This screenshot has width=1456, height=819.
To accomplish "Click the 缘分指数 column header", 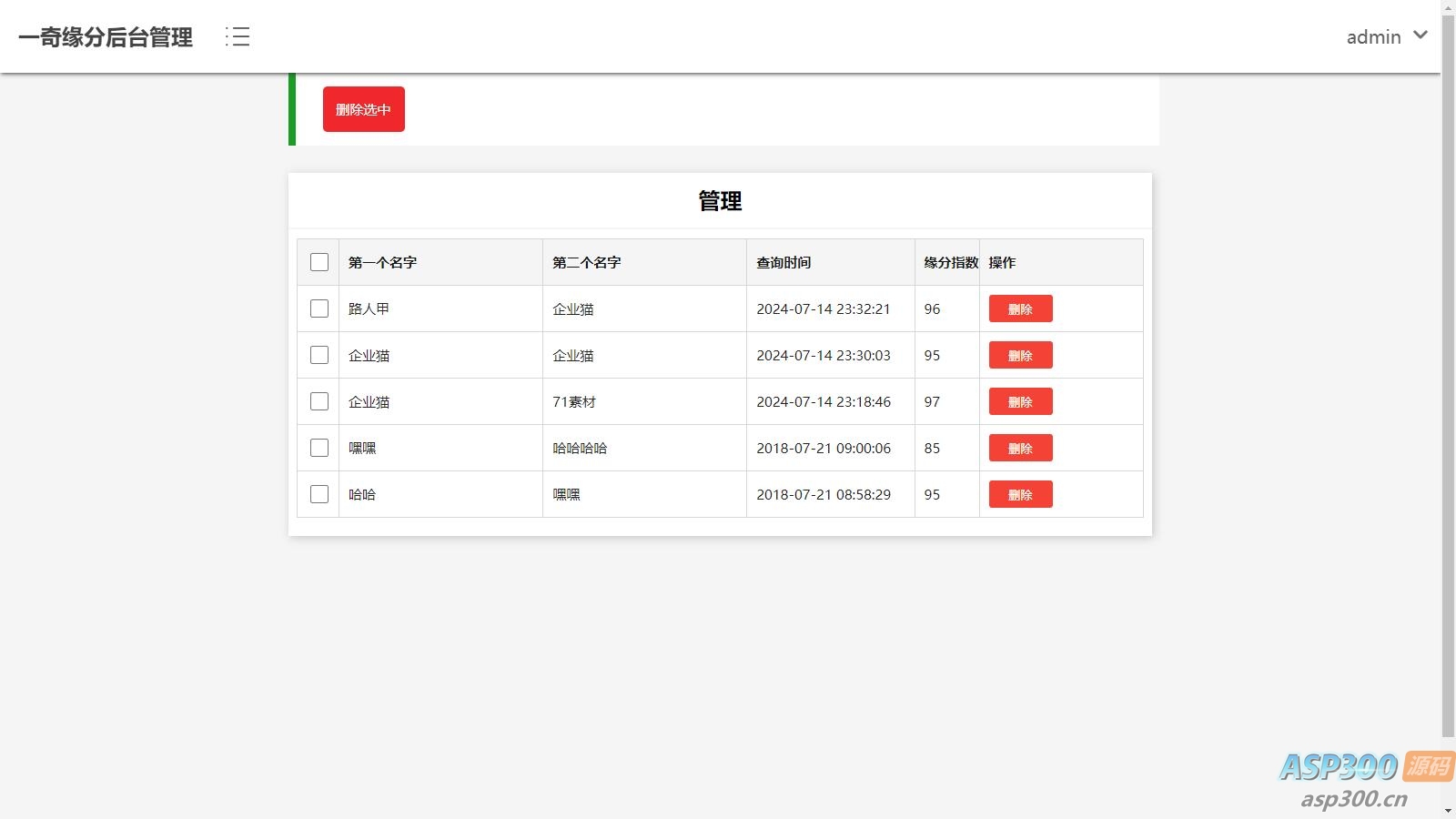I will click(x=950, y=262).
